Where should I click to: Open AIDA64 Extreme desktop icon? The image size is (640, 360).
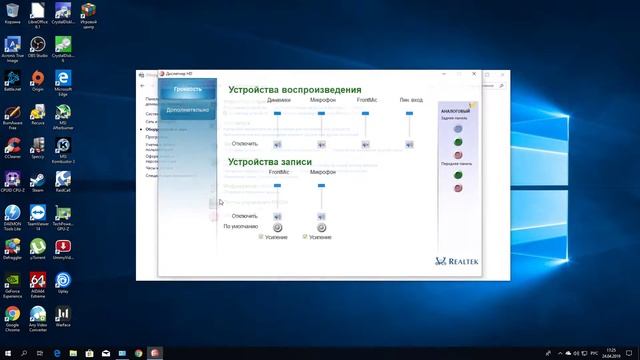tap(38, 285)
